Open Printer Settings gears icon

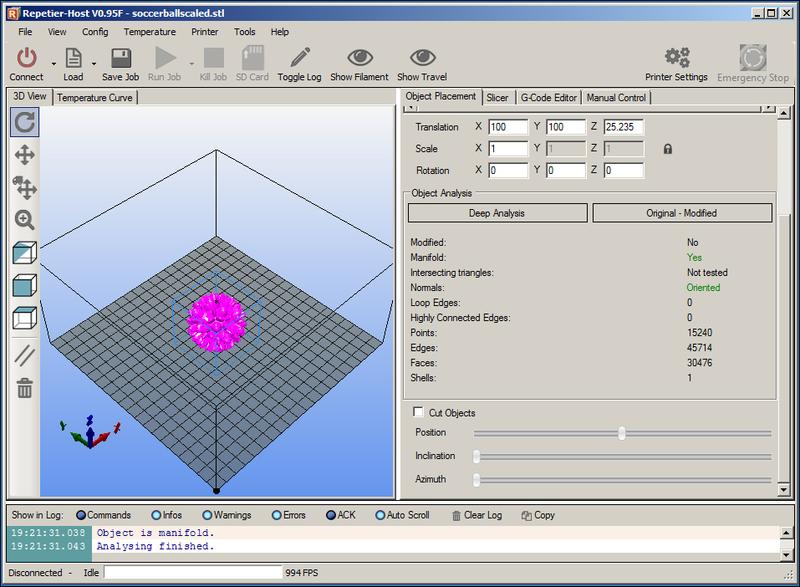click(676, 59)
